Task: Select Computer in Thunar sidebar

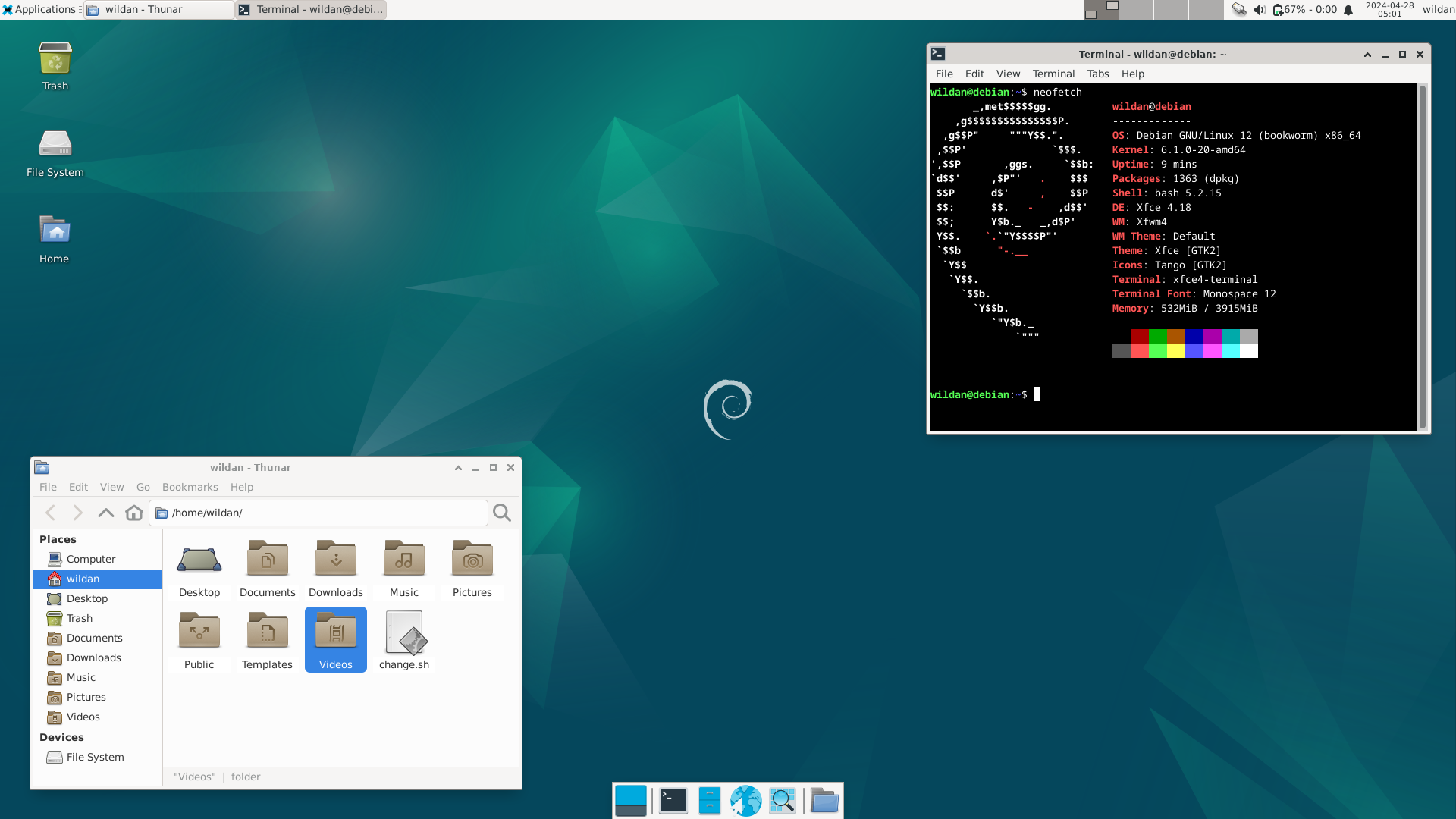Action: 98,559
